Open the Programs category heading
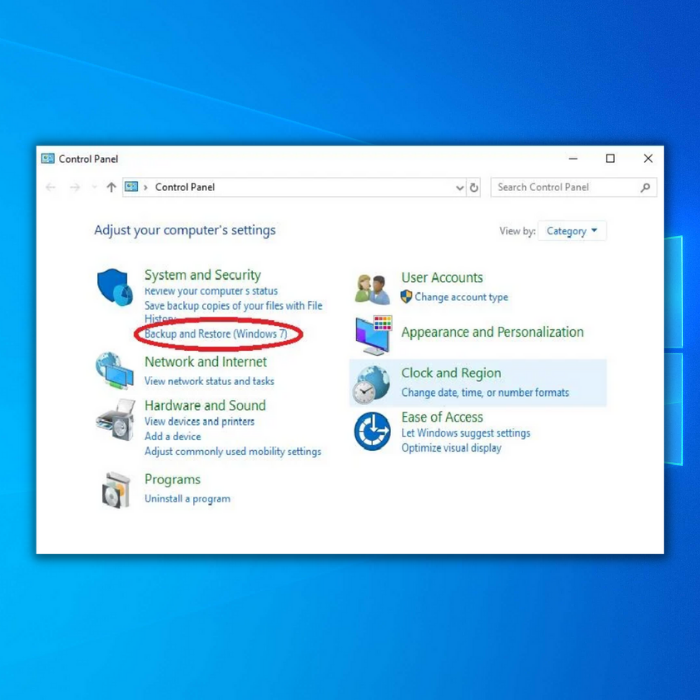Image resolution: width=700 pixels, height=700 pixels. [x=173, y=479]
